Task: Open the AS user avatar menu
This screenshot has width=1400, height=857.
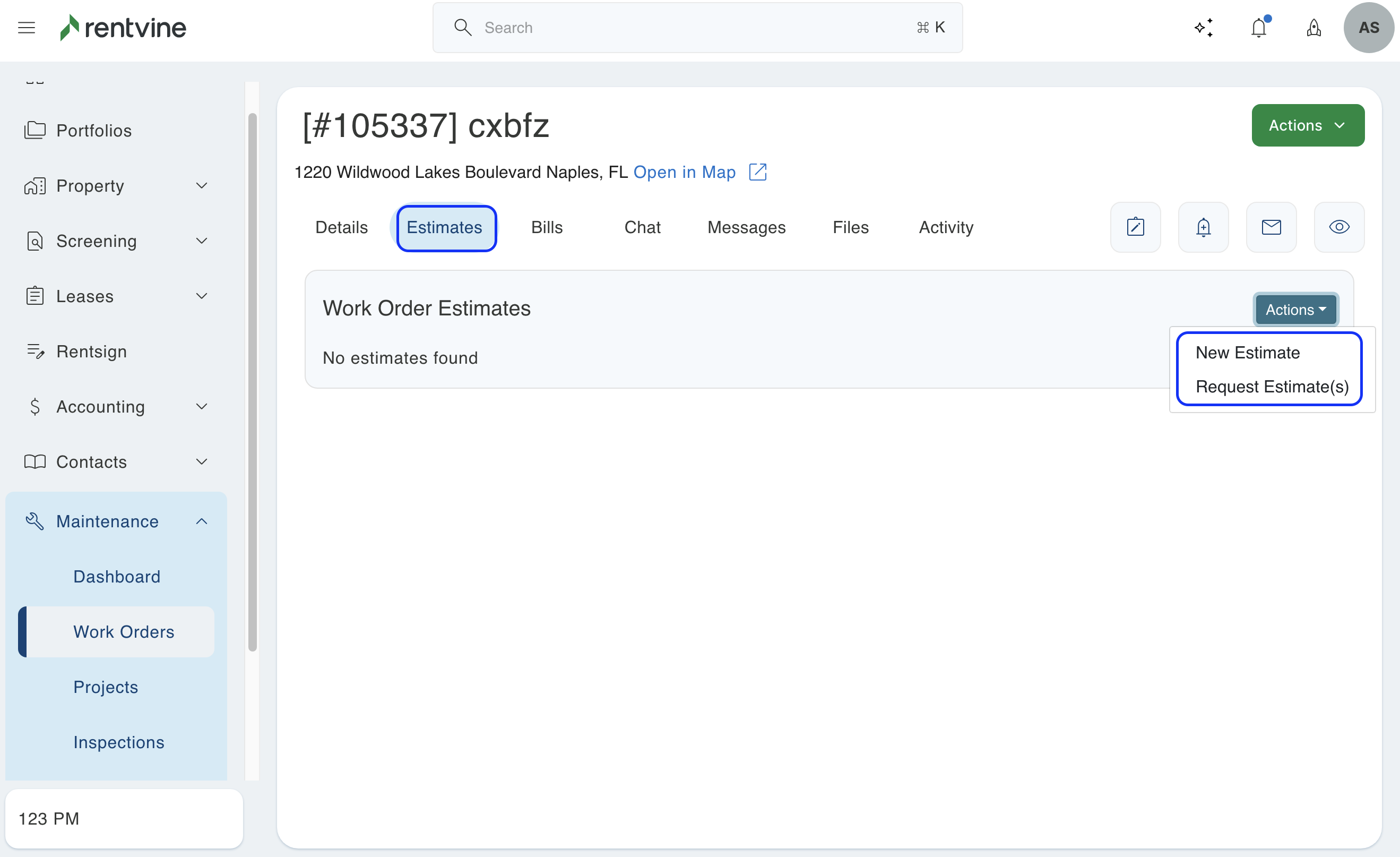Action: point(1368,27)
